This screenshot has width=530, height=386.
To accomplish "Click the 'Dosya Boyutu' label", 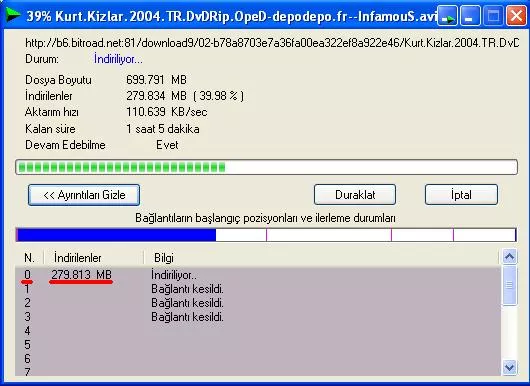I will [x=58, y=80].
